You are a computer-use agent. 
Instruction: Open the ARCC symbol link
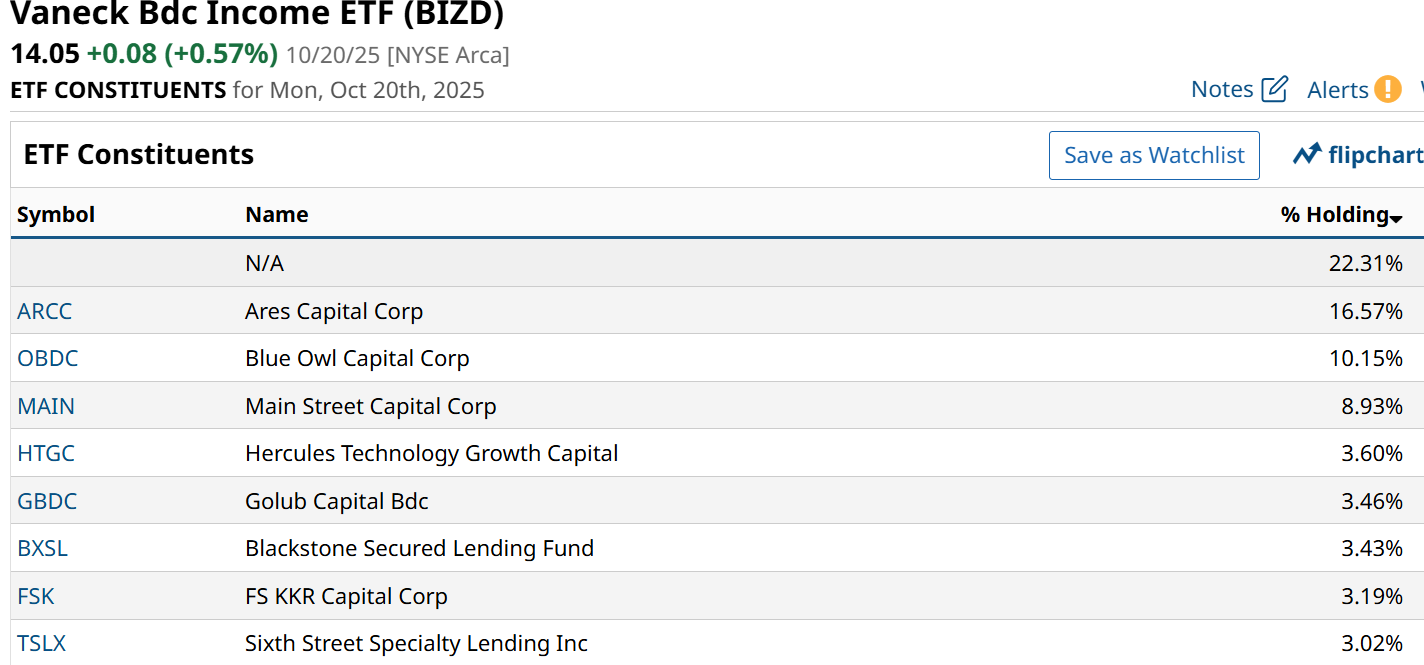tap(45, 311)
